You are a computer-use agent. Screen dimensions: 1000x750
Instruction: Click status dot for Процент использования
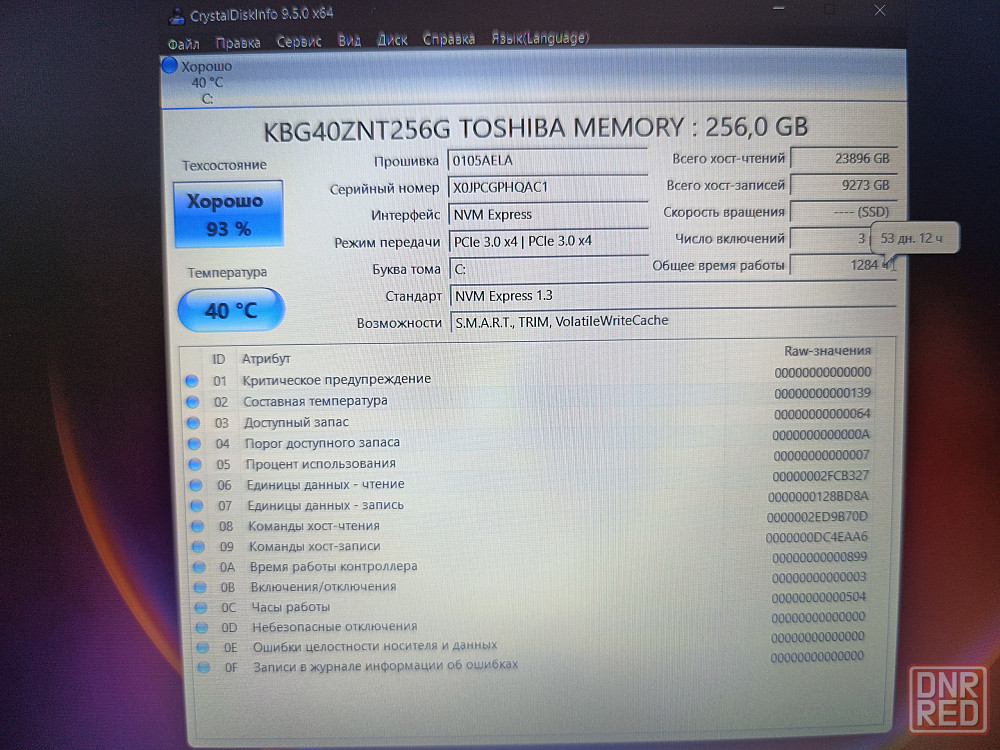[x=195, y=465]
